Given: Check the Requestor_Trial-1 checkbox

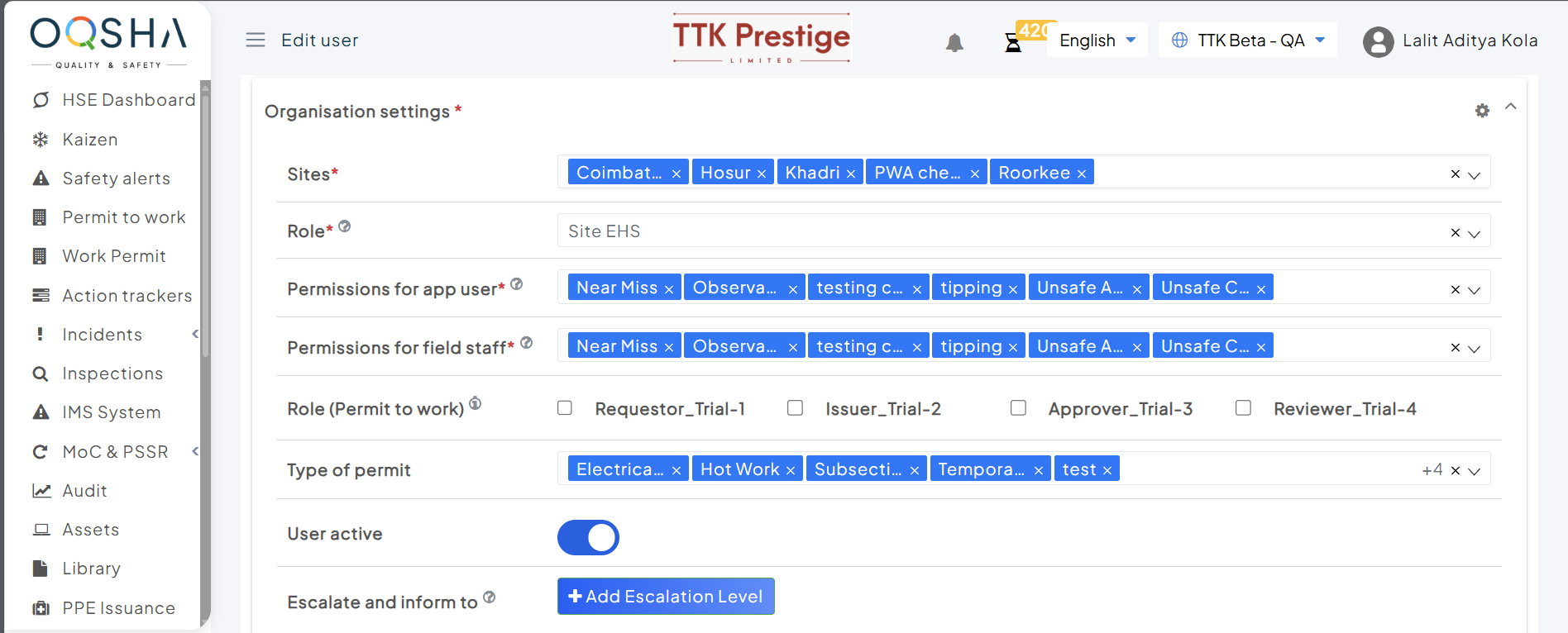Looking at the screenshot, I should 565,408.
